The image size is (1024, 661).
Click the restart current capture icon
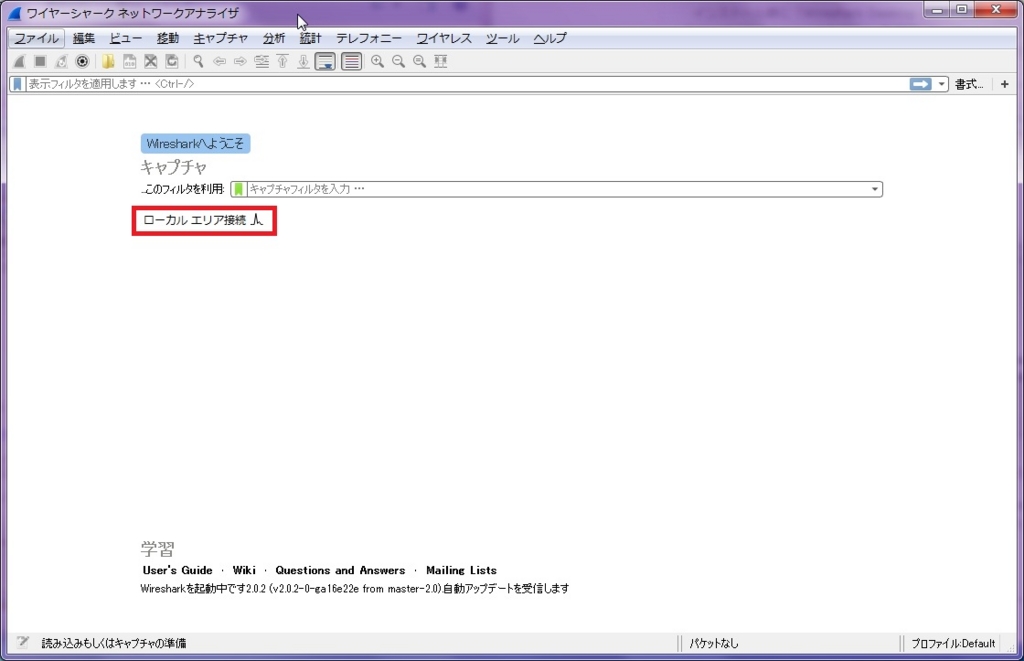pyautogui.click(x=61, y=61)
